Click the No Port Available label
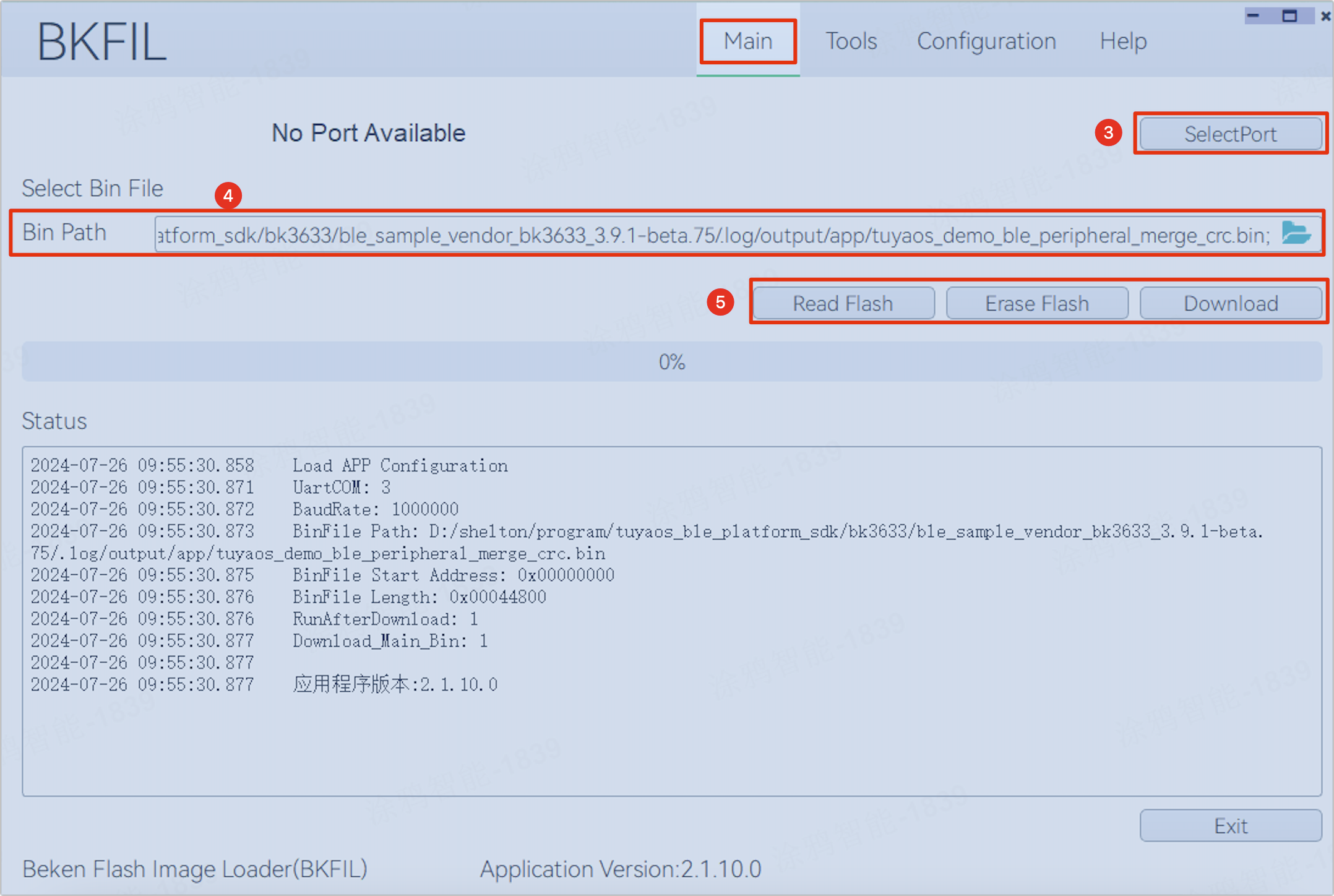The width and height of the screenshot is (1334, 896). 370,132
